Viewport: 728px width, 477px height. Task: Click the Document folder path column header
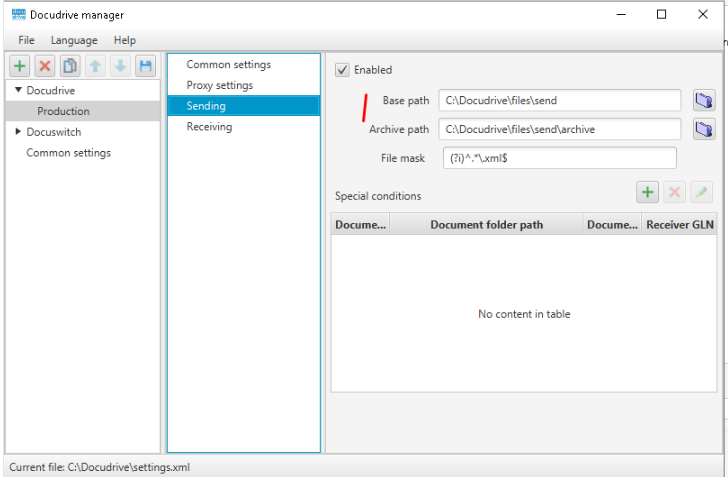pos(486,225)
